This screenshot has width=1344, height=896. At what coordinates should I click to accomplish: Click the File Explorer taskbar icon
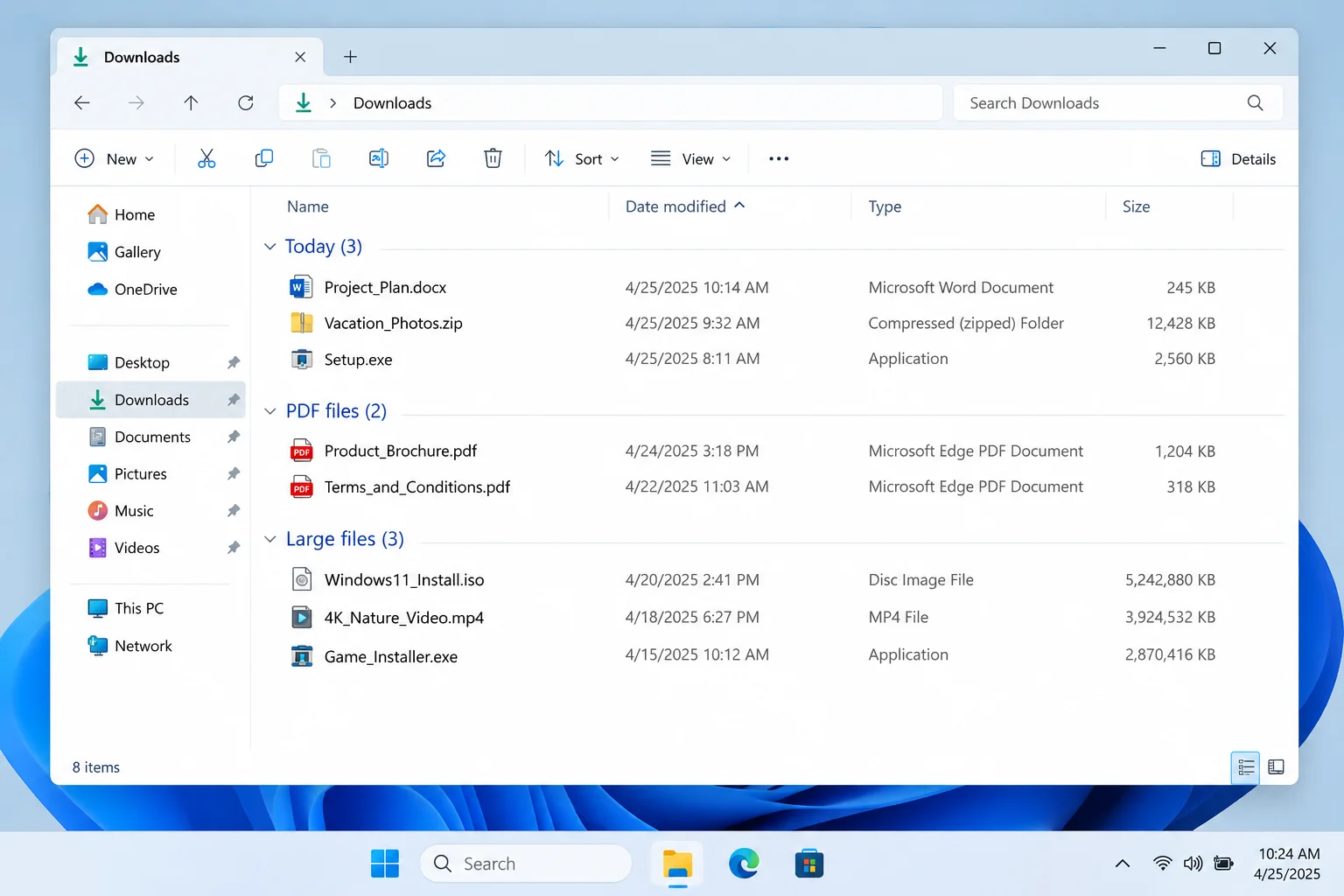(x=677, y=864)
